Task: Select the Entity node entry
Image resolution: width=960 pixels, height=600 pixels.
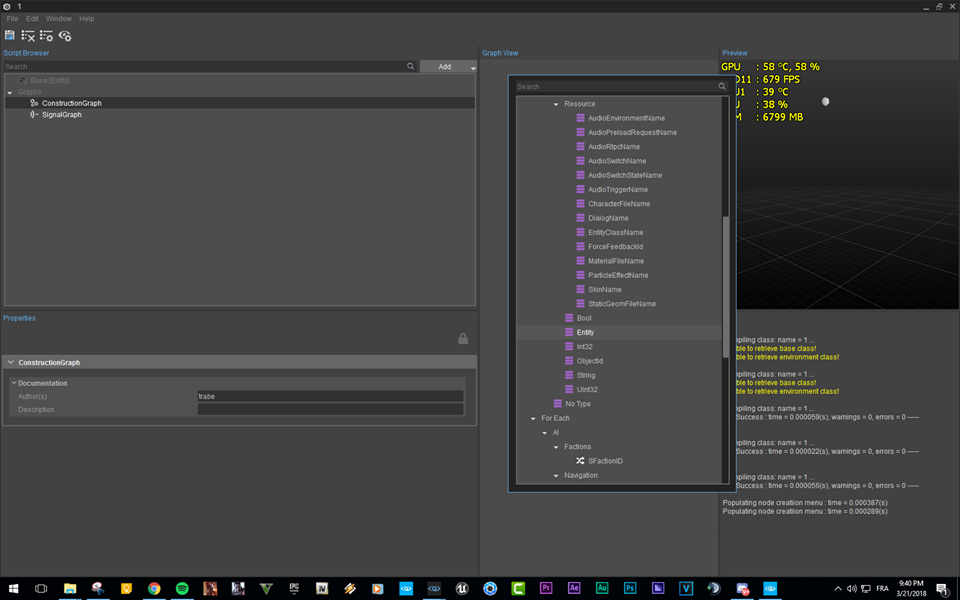Action: coord(619,332)
